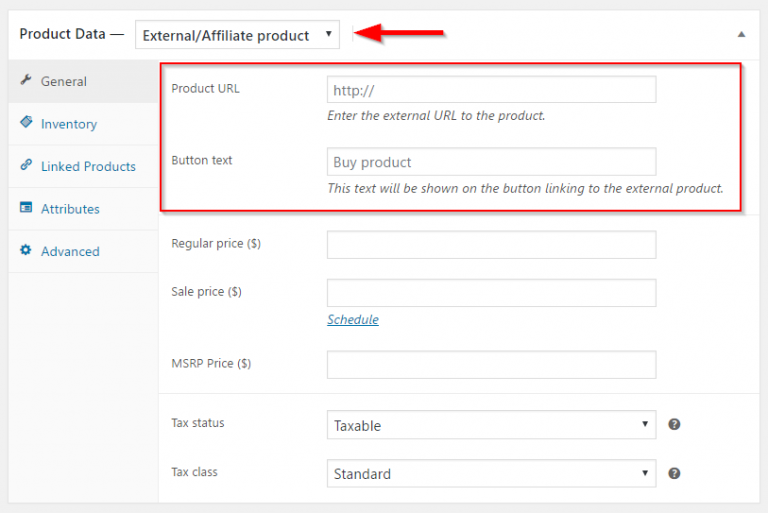
Task: Switch to the Inventory tab
Action: click(69, 124)
